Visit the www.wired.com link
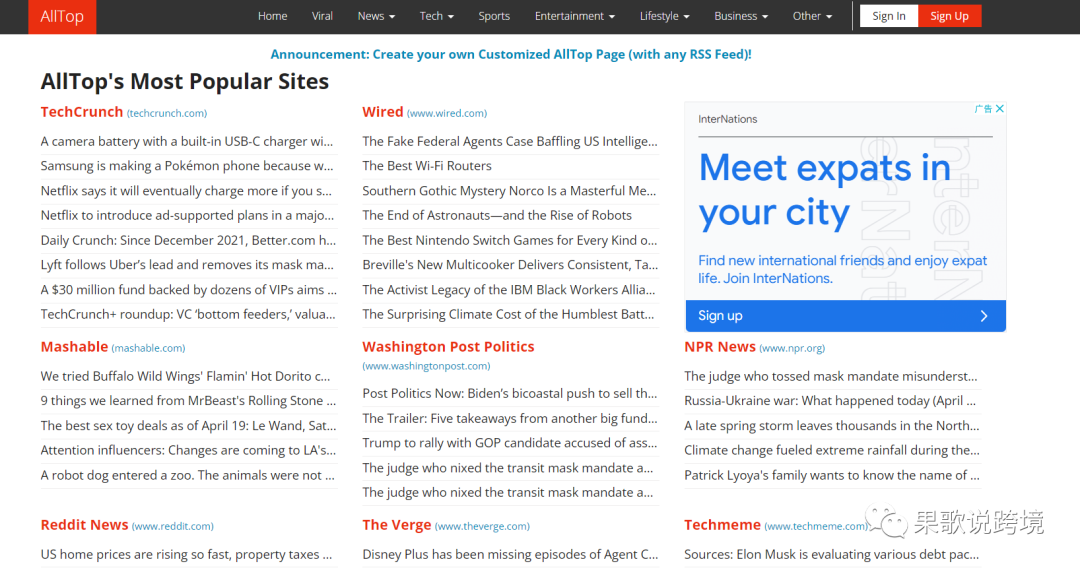The height and width of the screenshot is (570, 1080). [446, 113]
